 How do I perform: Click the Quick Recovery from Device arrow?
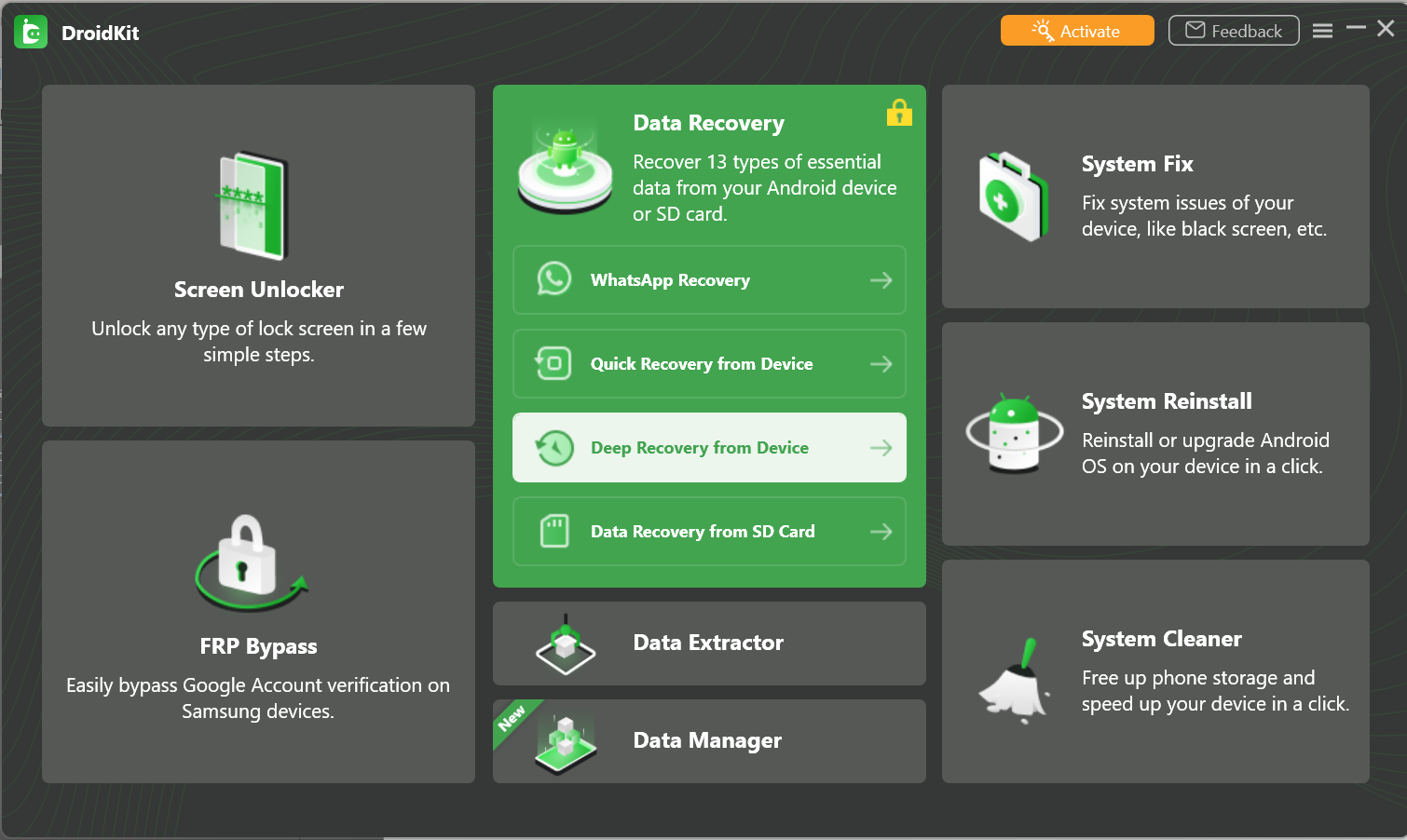(x=881, y=364)
